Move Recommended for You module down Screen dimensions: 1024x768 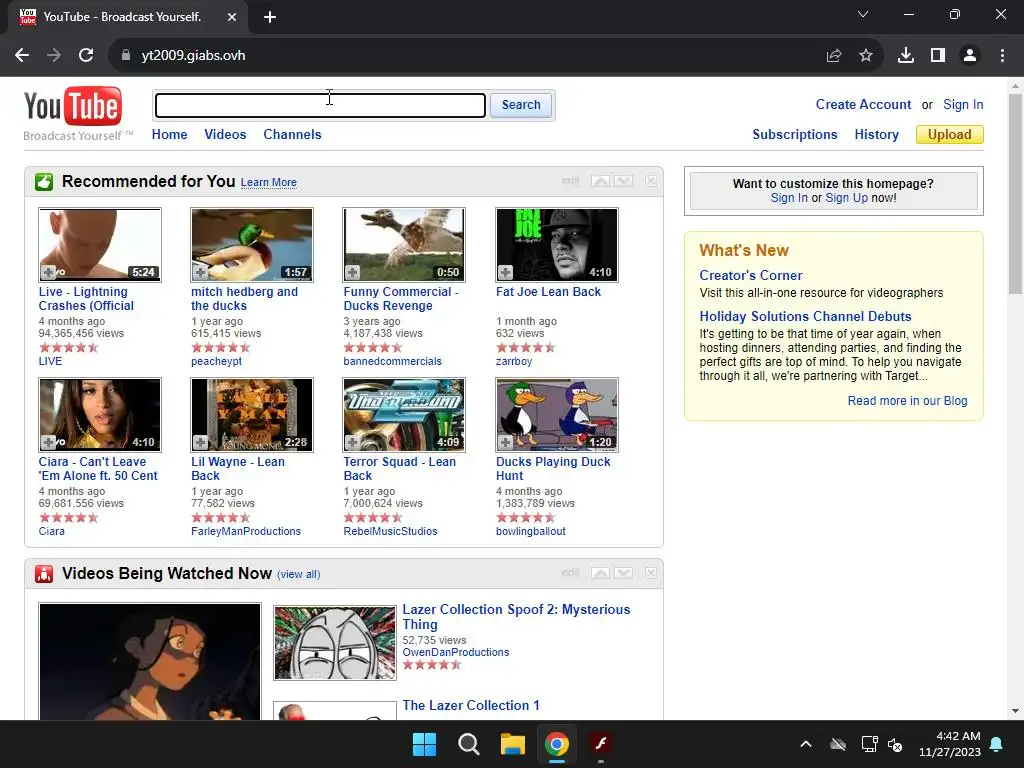click(x=624, y=181)
